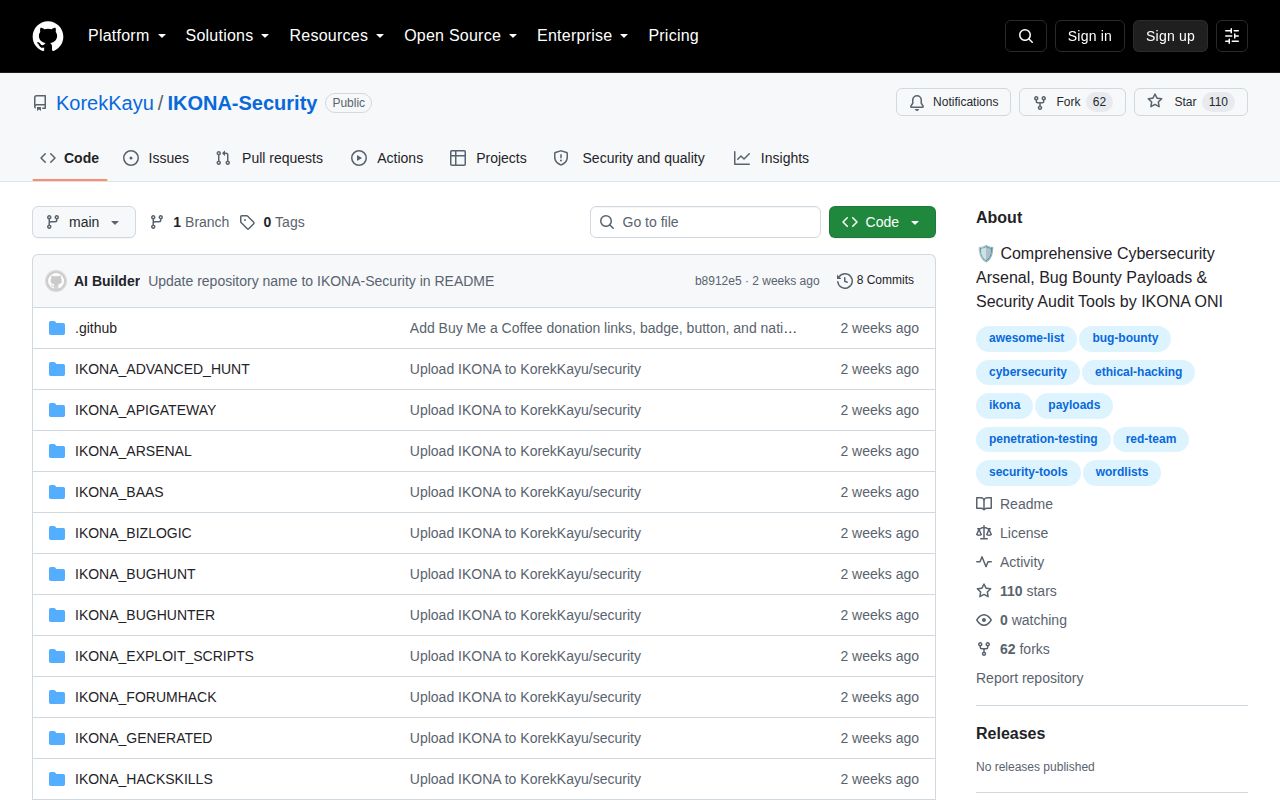1280x800 pixels.
Task: Click the folder icon for IKONA_EXPLOIT_SCRIPTS
Action: pos(57,656)
